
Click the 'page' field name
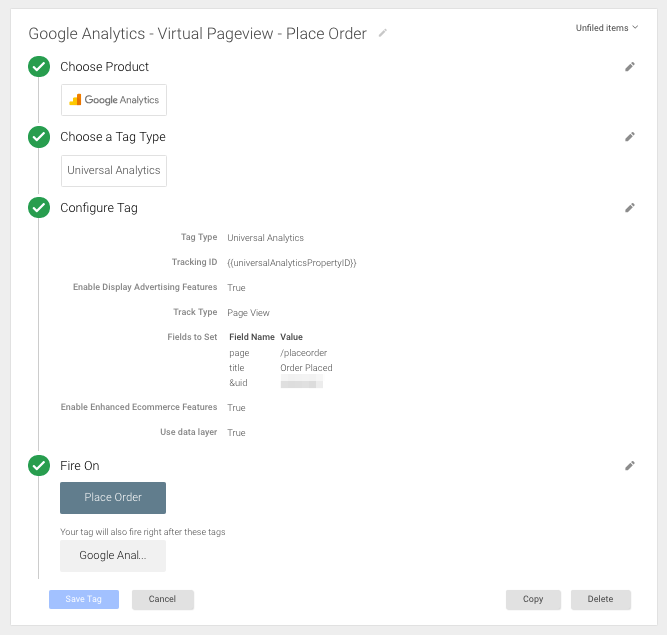click(x=239, y=353)
